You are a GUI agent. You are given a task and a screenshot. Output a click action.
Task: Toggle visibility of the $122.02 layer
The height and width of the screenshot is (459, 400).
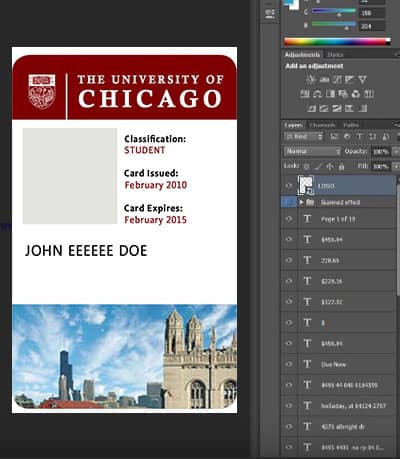[x=289, y=301]
